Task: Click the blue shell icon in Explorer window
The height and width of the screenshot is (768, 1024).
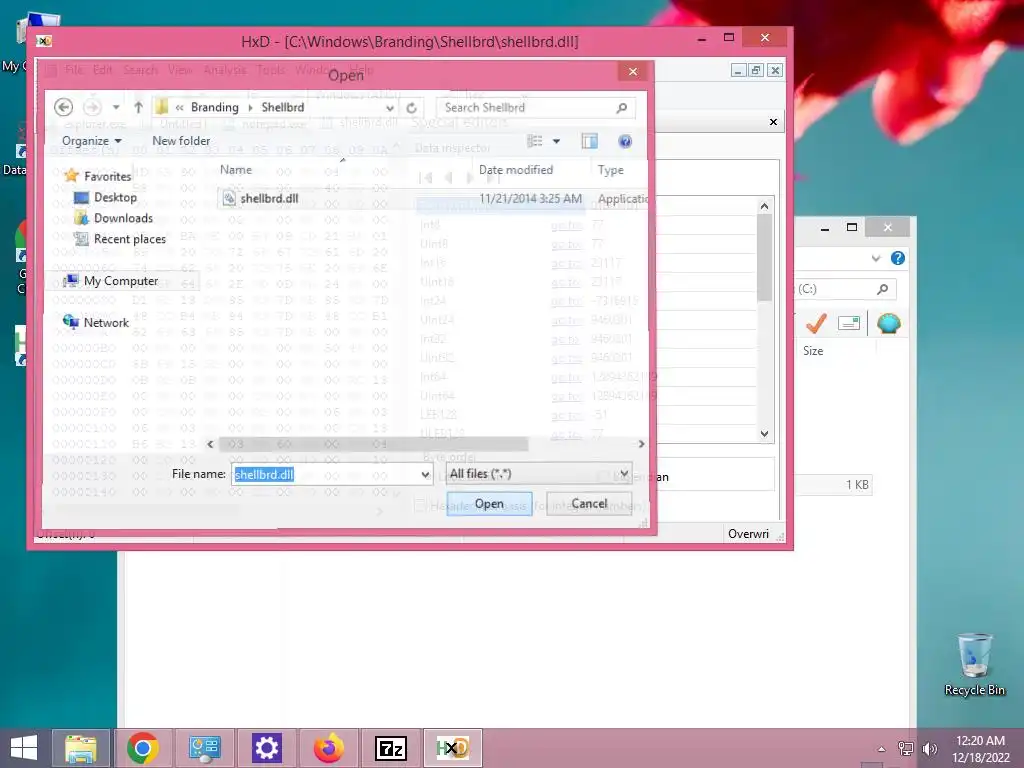Action: (889, 323)
